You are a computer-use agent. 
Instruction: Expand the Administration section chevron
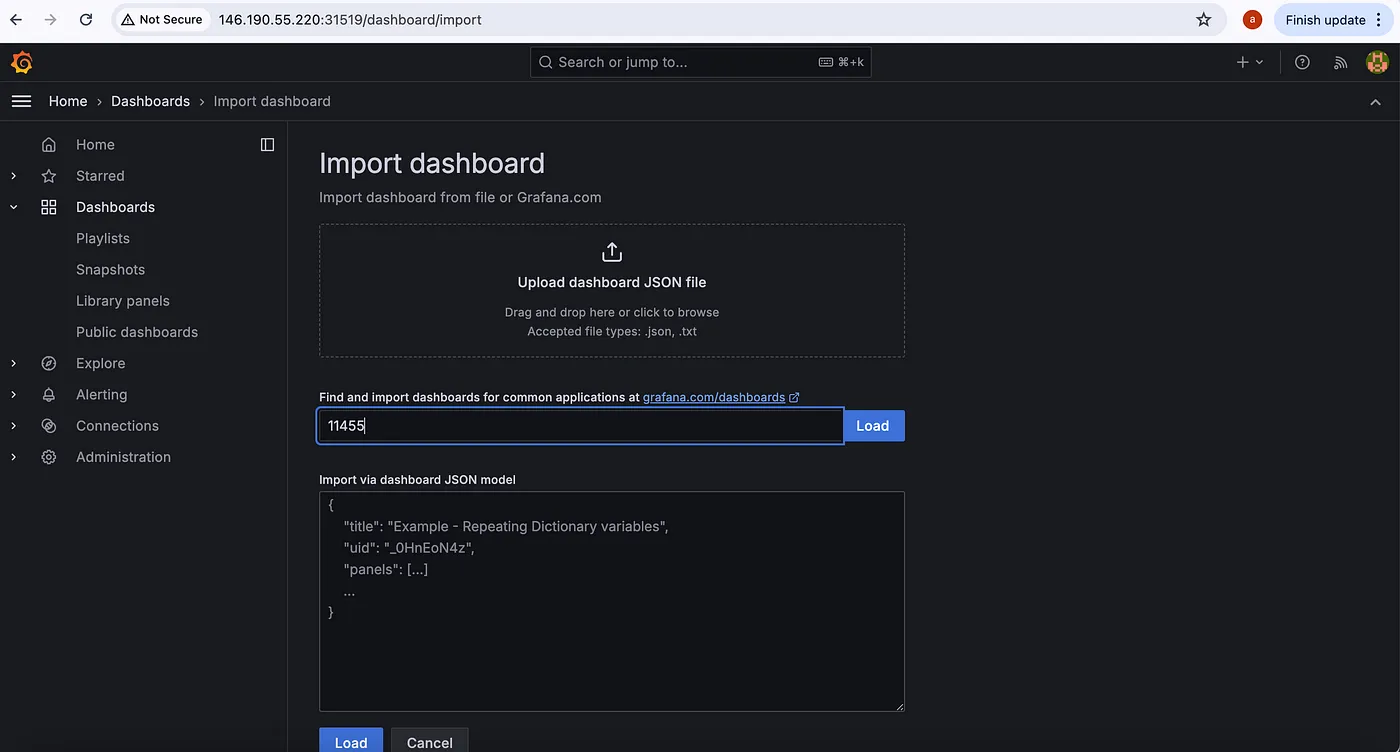14,457
